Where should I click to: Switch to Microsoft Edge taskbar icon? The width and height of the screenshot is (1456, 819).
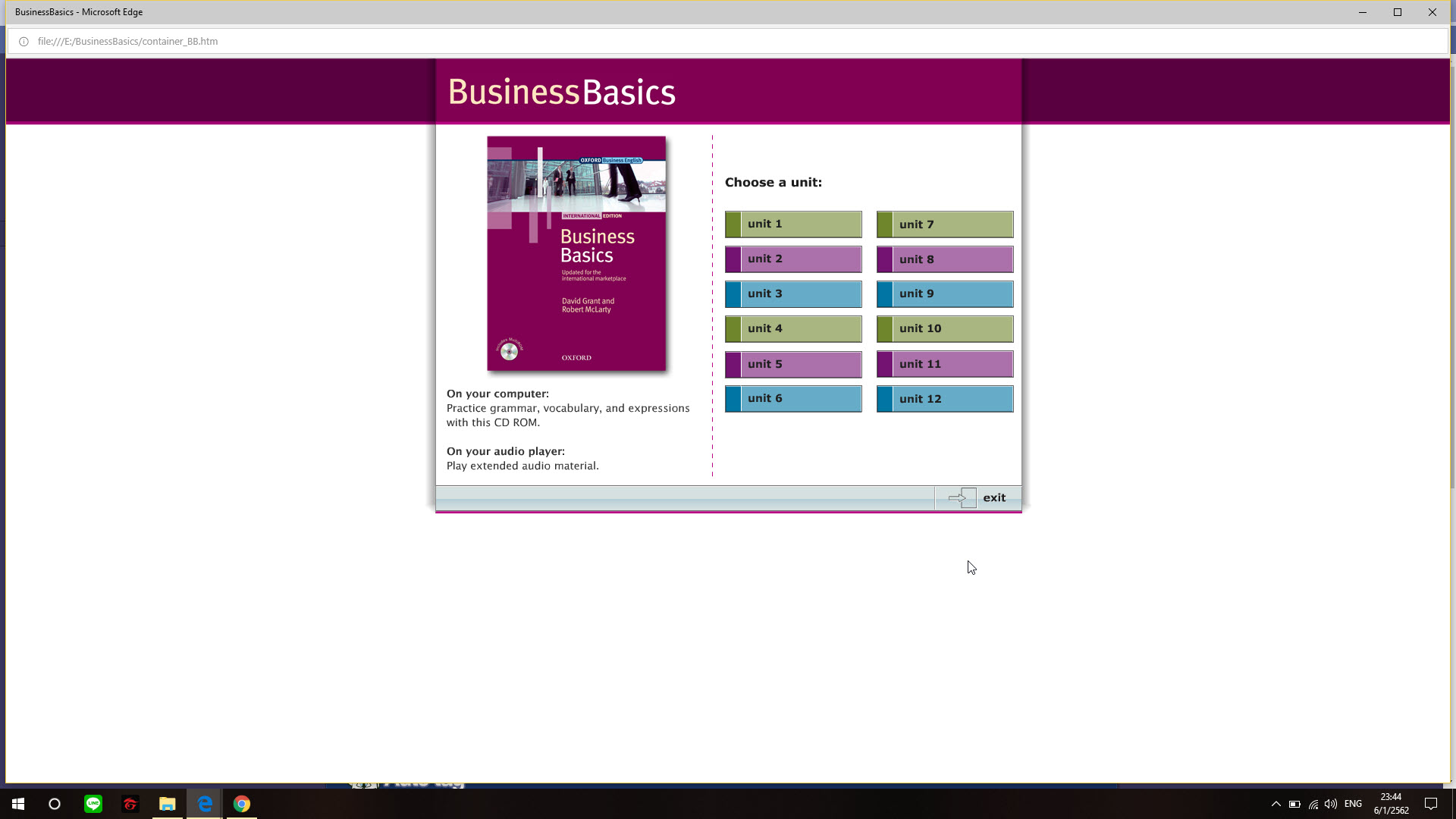[x=205, y=804]
